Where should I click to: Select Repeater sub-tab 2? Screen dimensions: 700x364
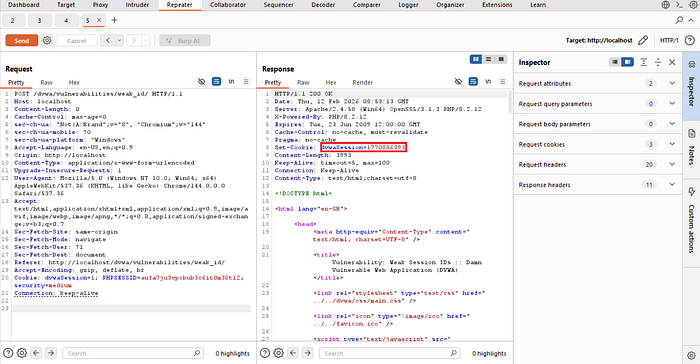pos(12,20)
